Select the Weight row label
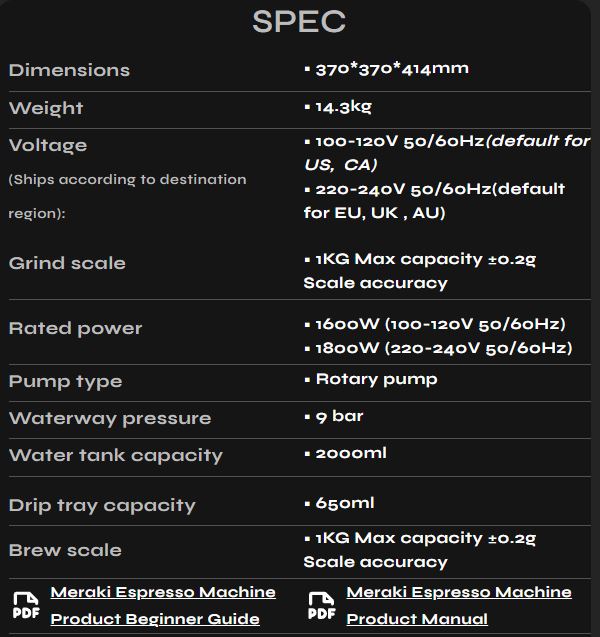The width and height of the screenshot is (600, 637). tap(46, 108)
